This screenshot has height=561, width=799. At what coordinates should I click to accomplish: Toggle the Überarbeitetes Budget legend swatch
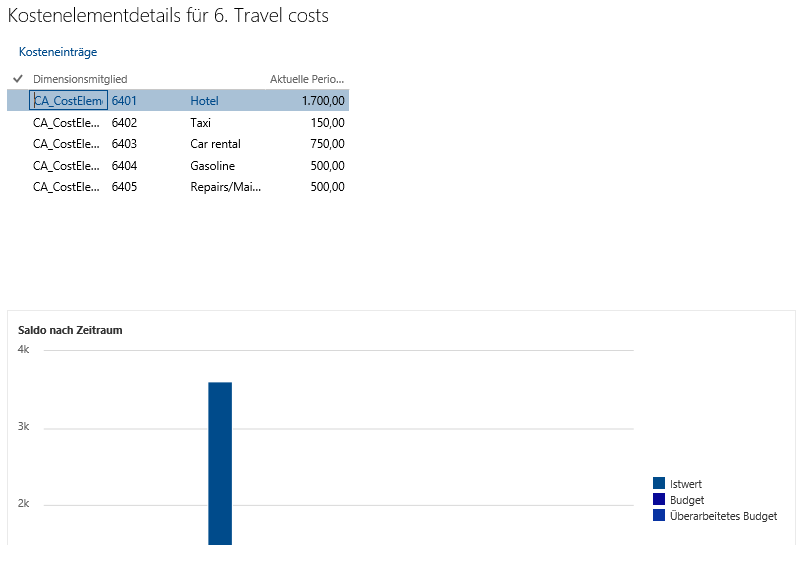[659, 516]
